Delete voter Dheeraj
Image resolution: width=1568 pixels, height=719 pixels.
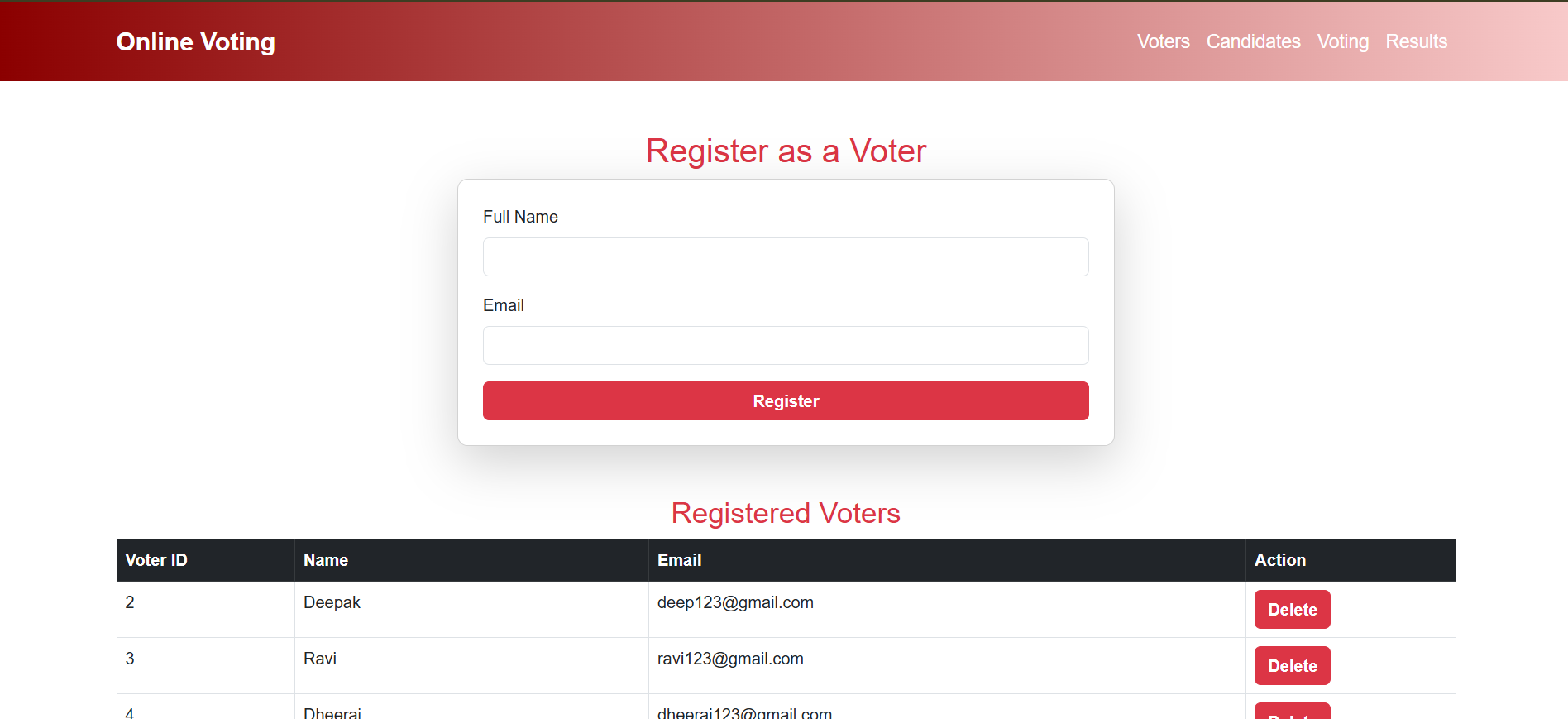coord(1292,711)
